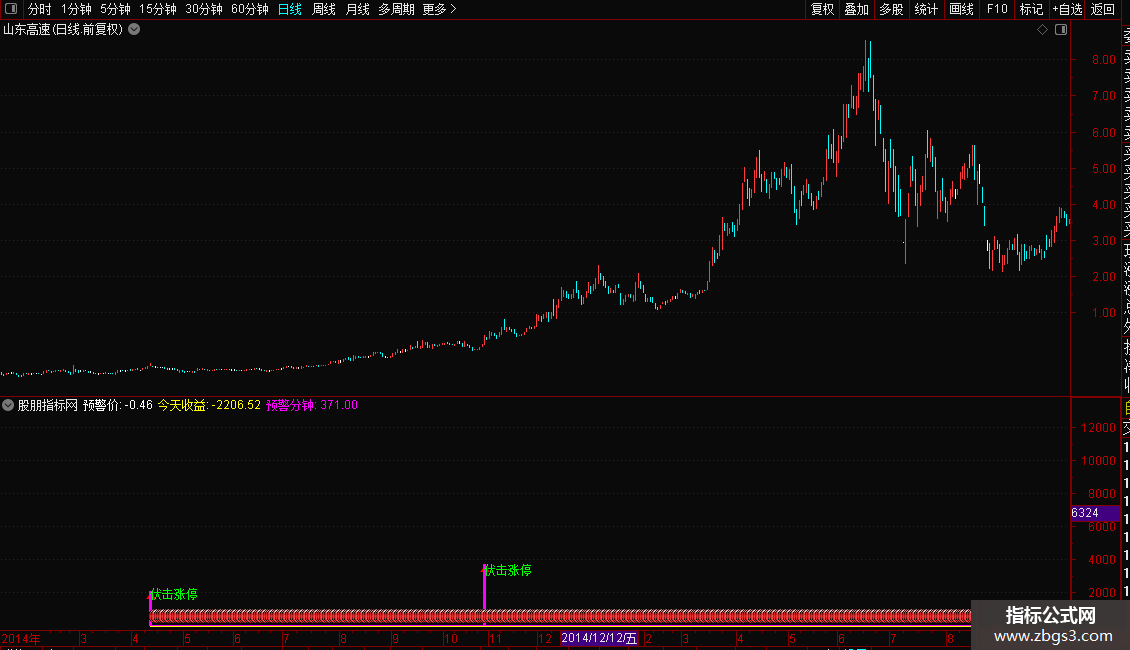Click the 8.00 price axis label
Image resolution: width=1130 pixels, height=650 pixels.
(x=1103, y=60)
